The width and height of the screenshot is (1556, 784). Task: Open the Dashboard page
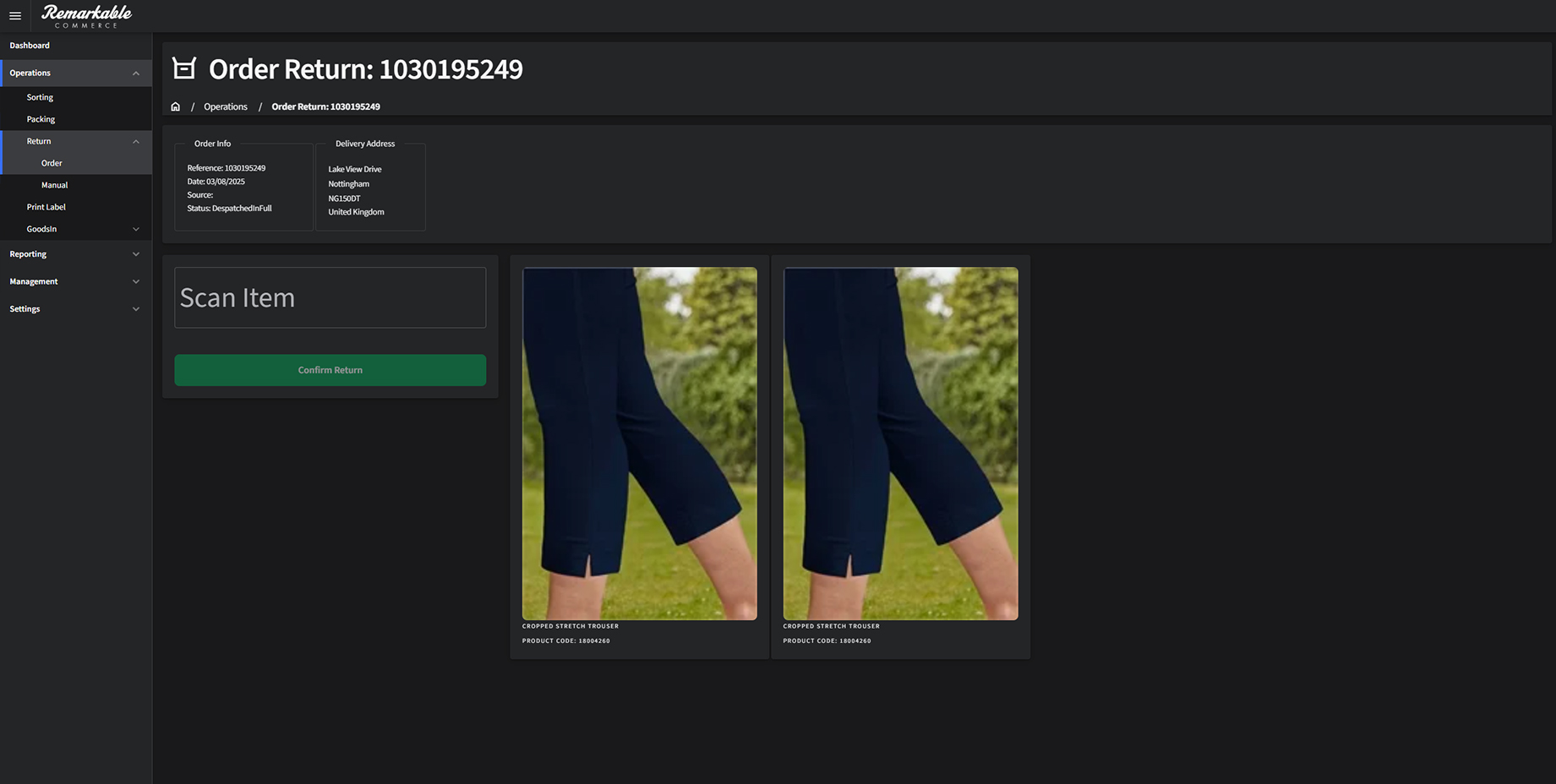tap(30, 46)
